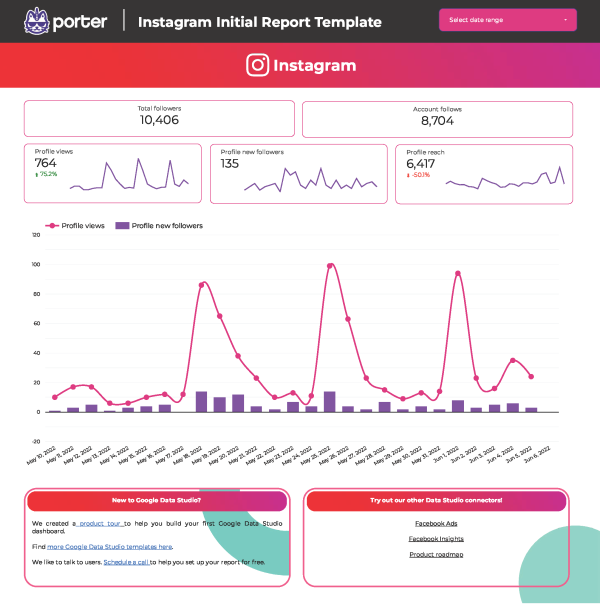Click the date range dropdown arrow
This screenshot has width=600, height=604.
565,20
